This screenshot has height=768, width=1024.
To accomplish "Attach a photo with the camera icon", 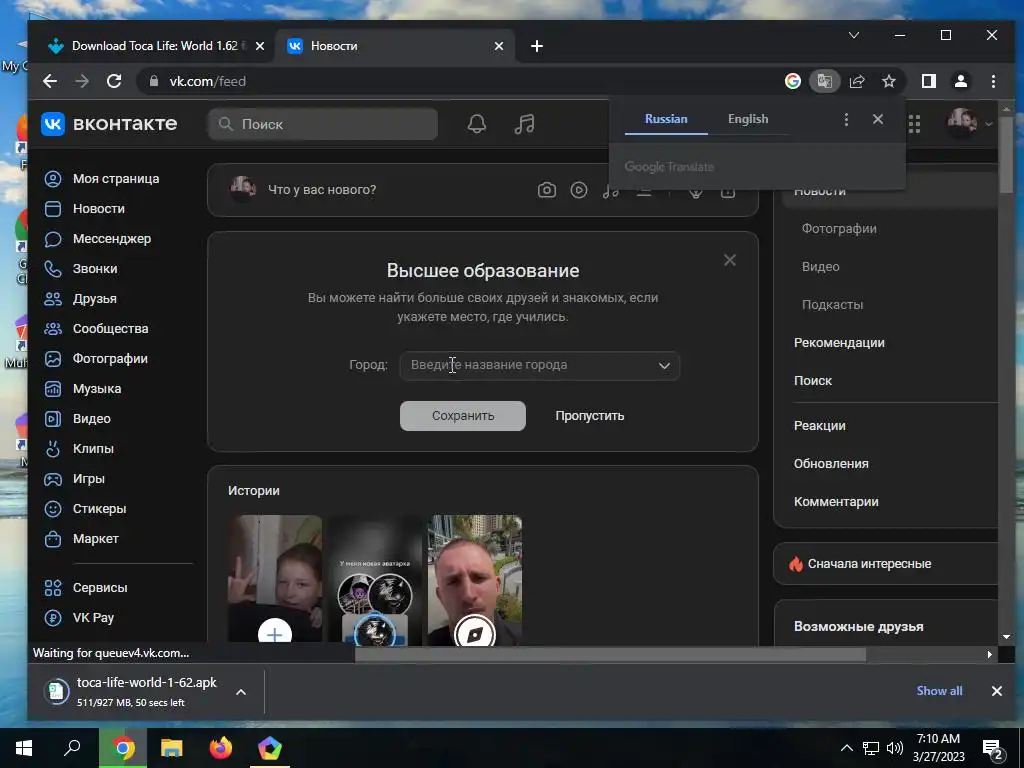I will point(547,190).
